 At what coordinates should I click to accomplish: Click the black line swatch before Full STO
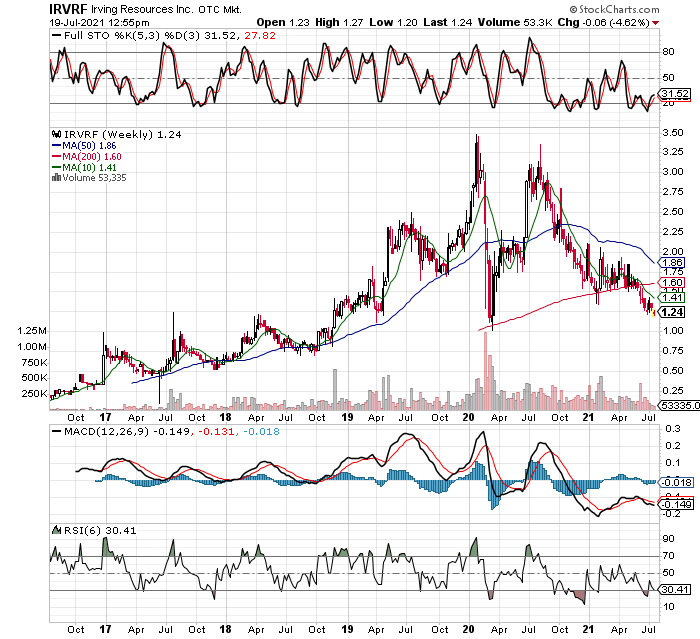click(56, 36)
